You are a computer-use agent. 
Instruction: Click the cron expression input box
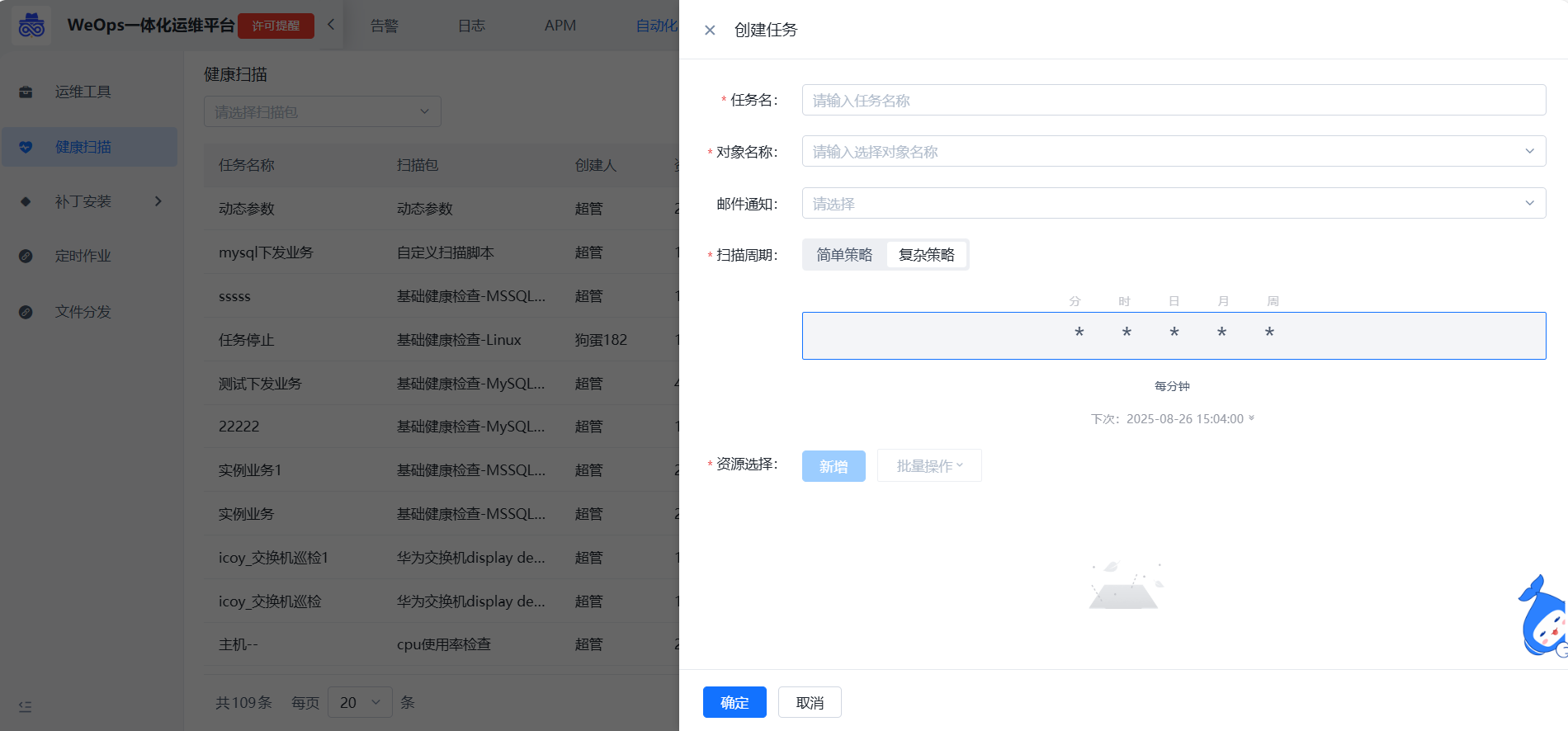coord(1173,335)
